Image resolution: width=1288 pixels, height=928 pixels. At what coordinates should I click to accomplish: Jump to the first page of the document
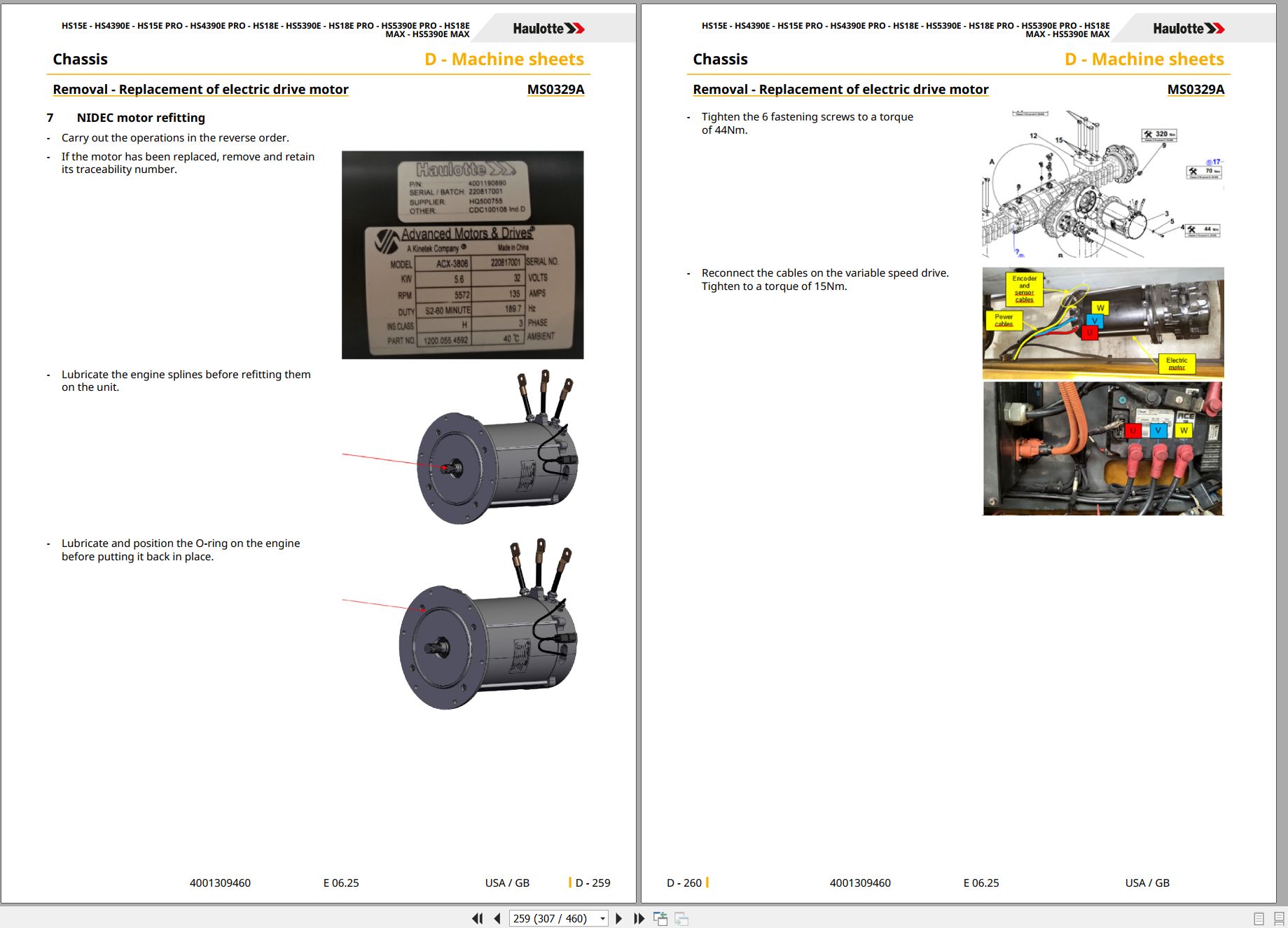(x=477, y=918)
